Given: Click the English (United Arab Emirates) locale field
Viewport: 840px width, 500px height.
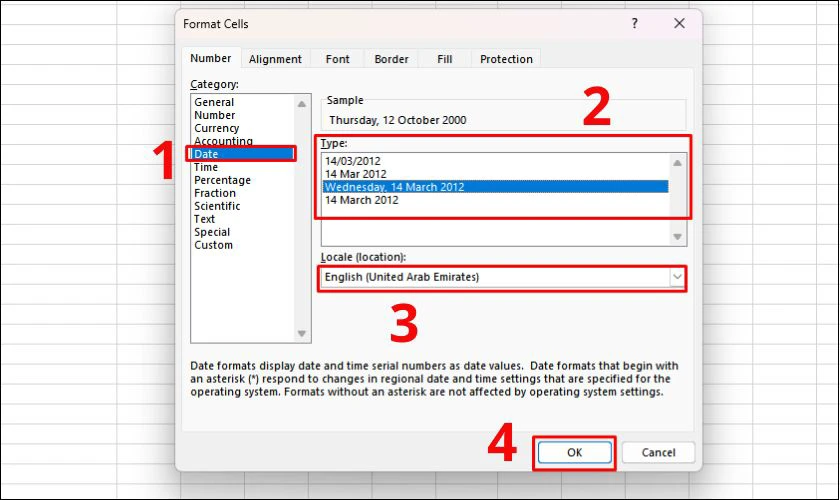Looking at the screenshot, I should (x=496, y=277).
